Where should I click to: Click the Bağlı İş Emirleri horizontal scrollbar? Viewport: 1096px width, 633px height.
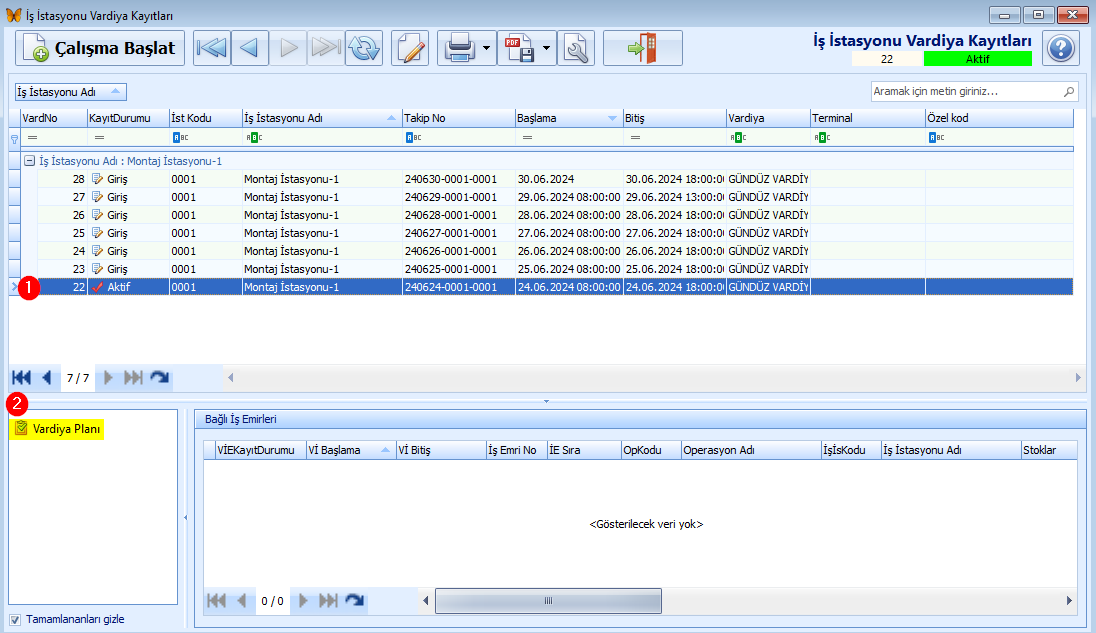(547, 601)
